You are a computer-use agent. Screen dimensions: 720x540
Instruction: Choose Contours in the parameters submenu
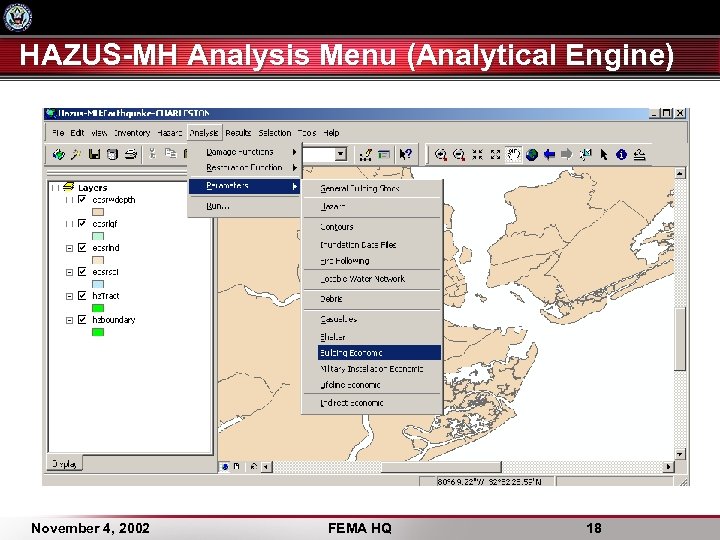372,227
